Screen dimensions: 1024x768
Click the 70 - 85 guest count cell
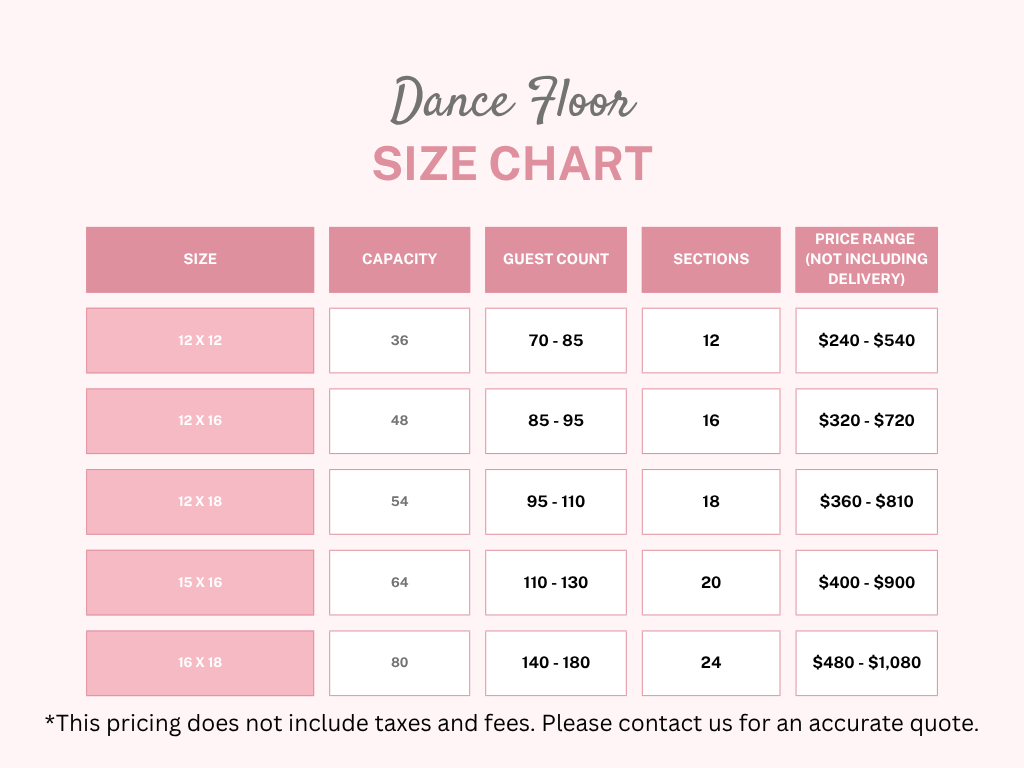click(x=556, y=340)
